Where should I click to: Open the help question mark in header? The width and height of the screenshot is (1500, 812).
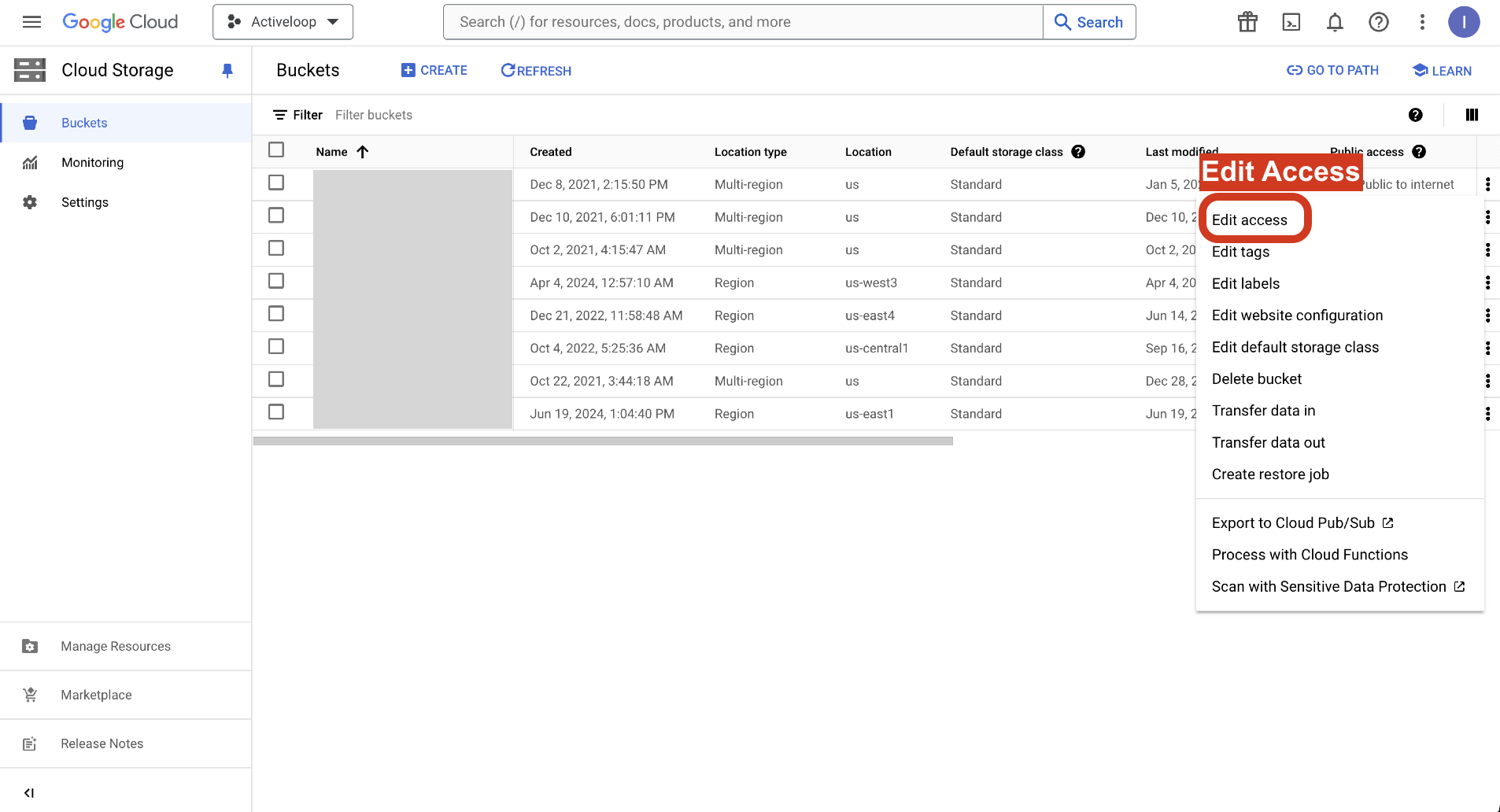tap(1379, 22)
